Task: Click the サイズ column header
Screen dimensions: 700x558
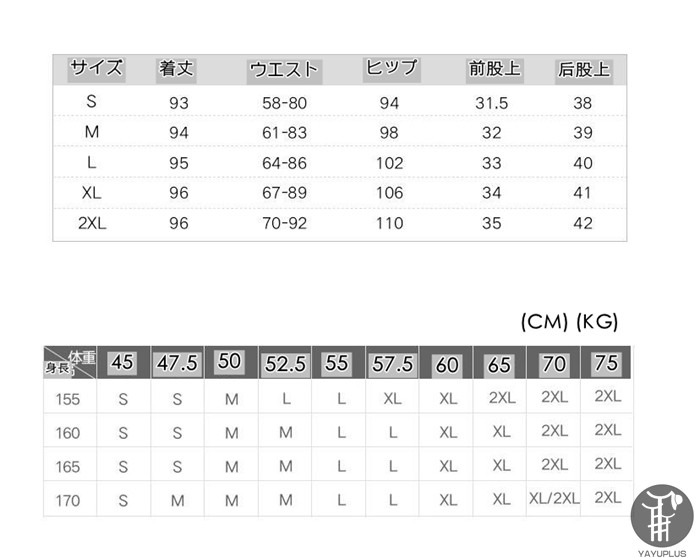Action: click(x=97, y=69)
